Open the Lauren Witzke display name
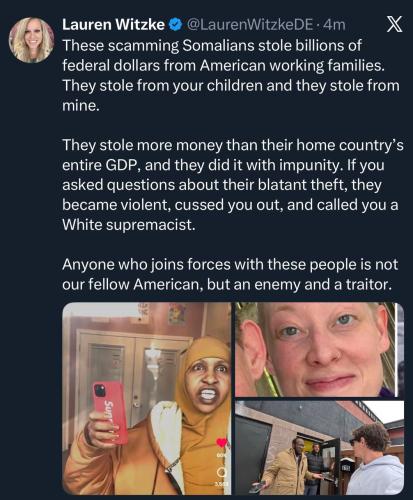Viewport: 413px width, 500px height. (113, 25)
